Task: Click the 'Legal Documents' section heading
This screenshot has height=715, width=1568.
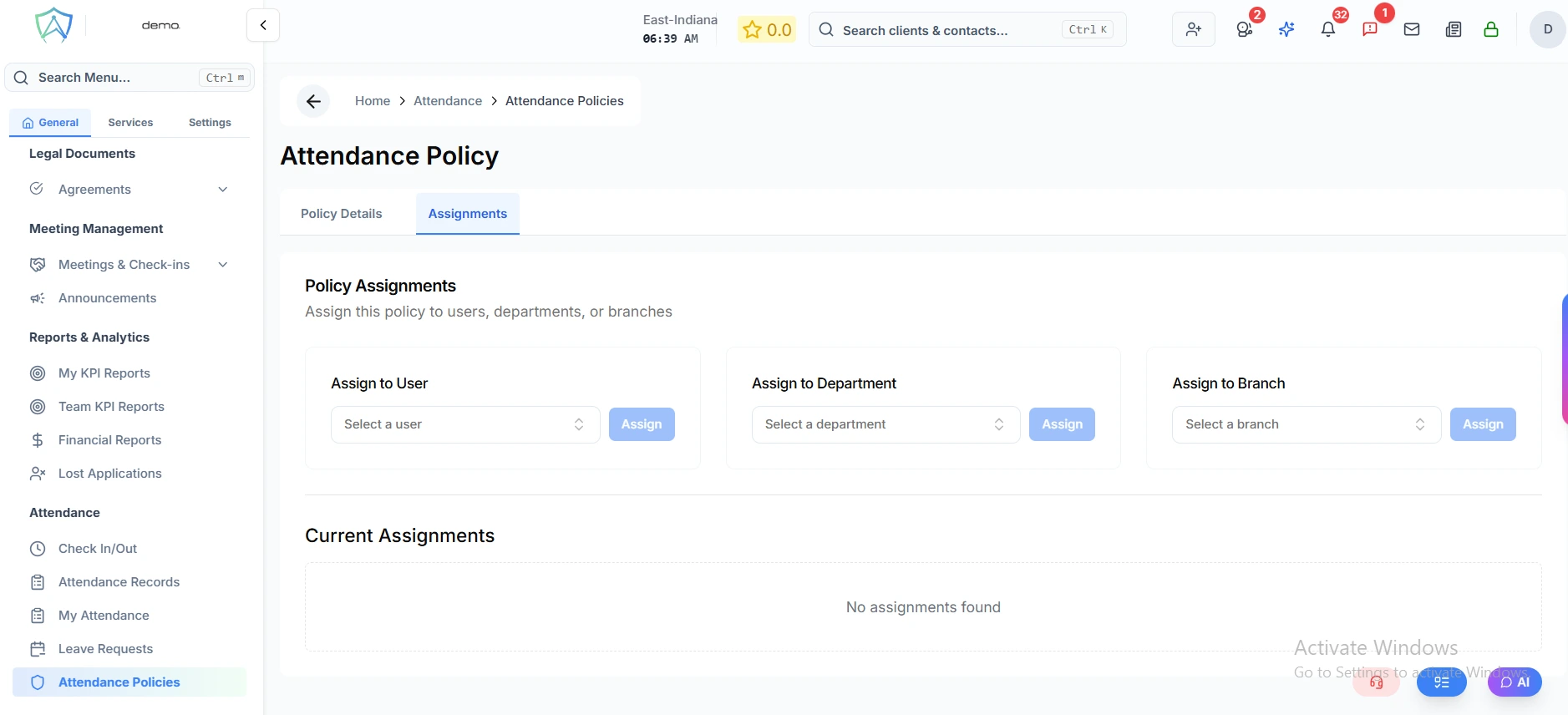Action: point(82,154)
